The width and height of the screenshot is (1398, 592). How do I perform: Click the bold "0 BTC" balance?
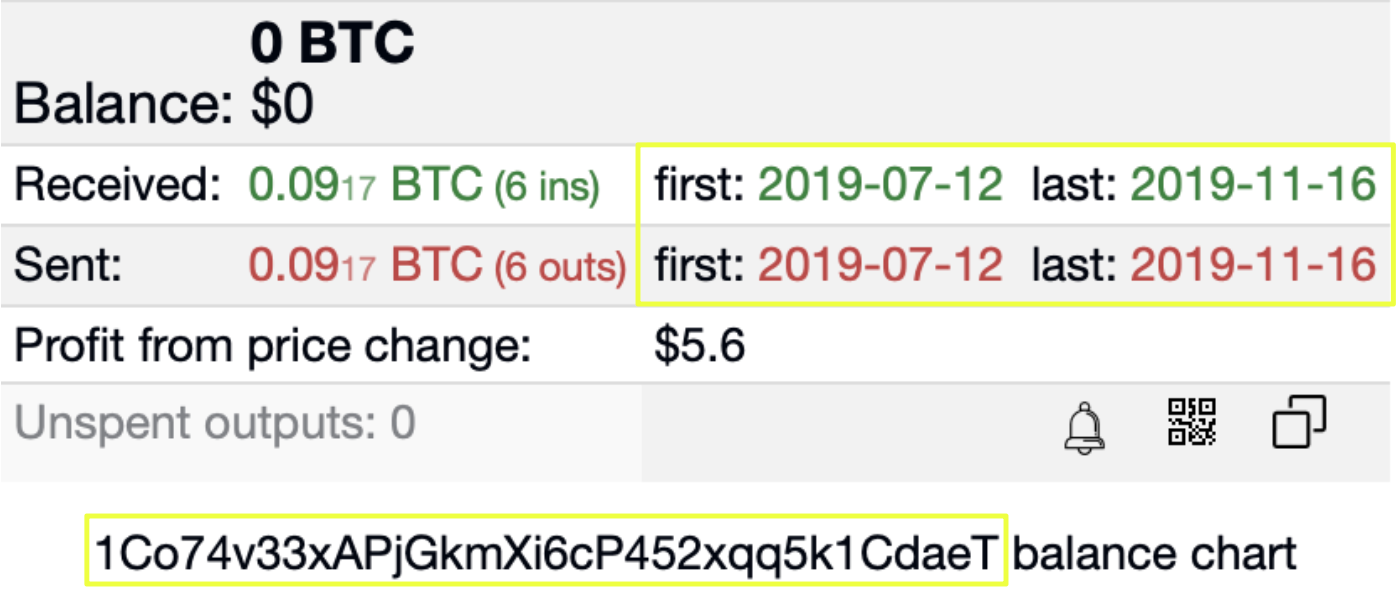332,44
